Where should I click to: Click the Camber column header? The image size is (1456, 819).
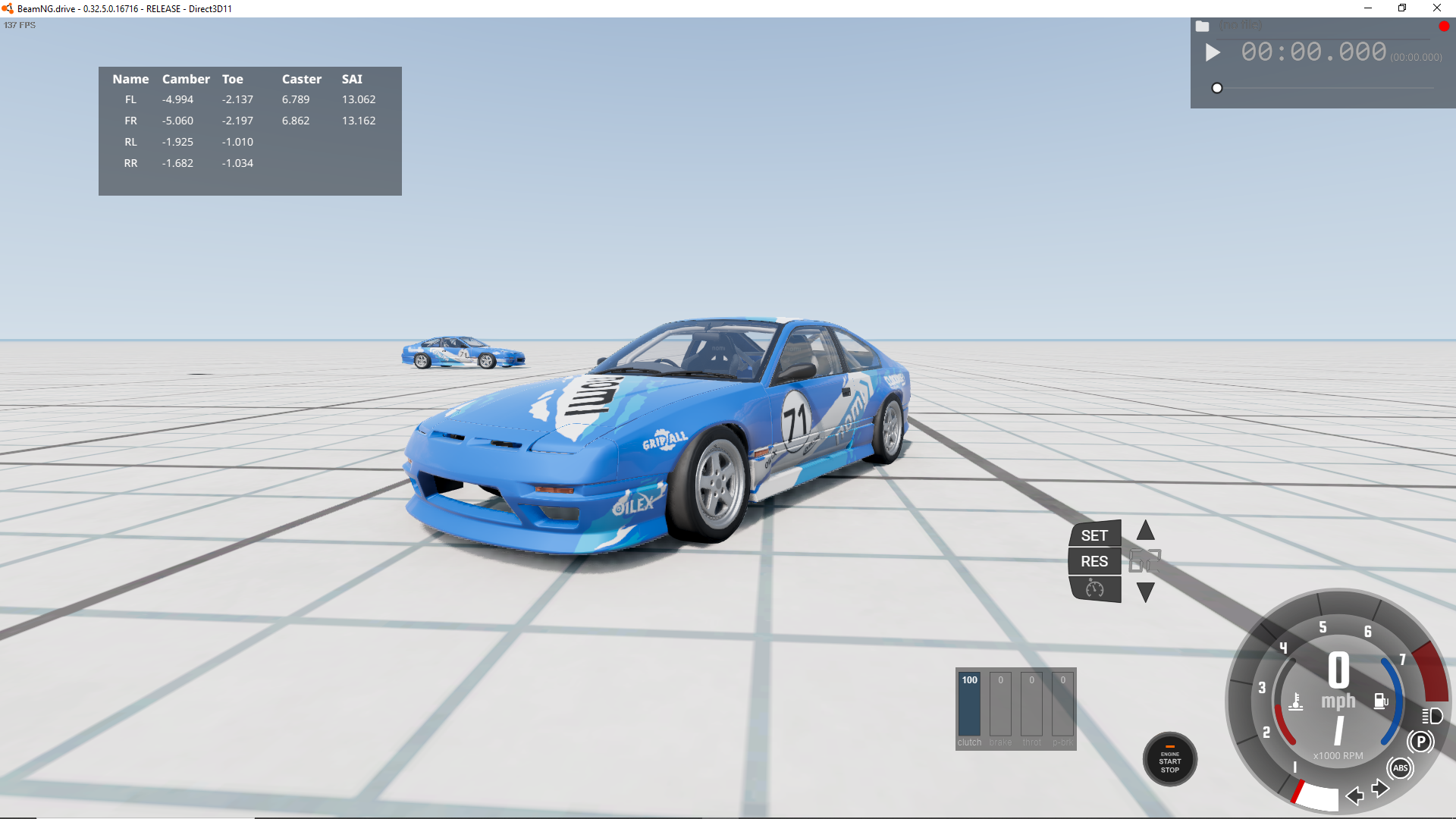(x=186, y=79)
